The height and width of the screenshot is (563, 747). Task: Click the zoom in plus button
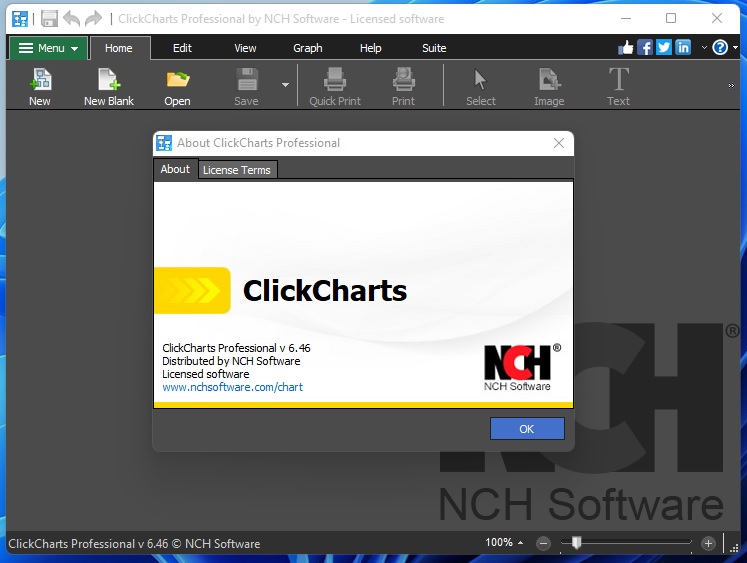[x=708, y=543]
